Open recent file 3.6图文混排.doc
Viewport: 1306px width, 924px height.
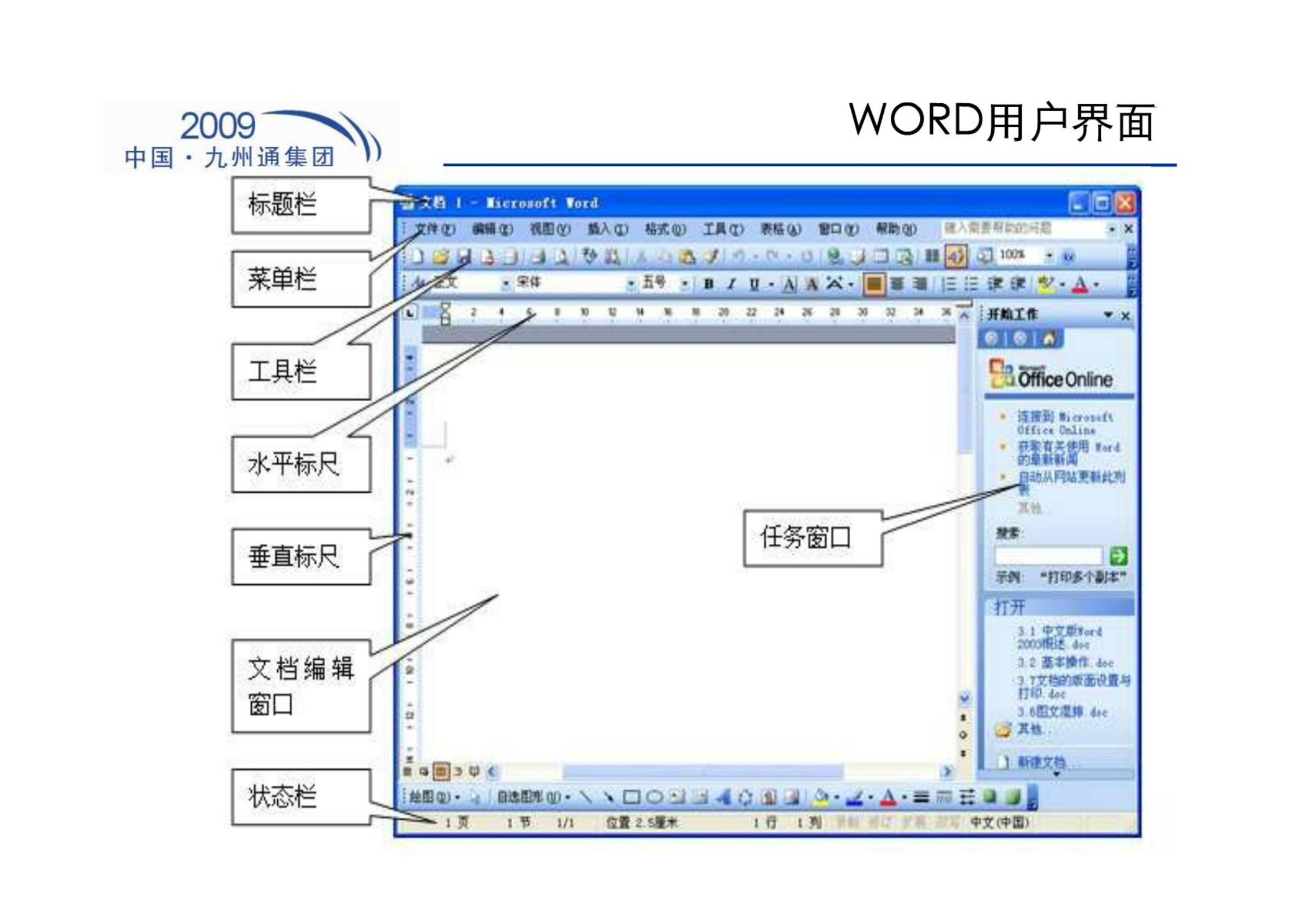[x=1062, y=712]
